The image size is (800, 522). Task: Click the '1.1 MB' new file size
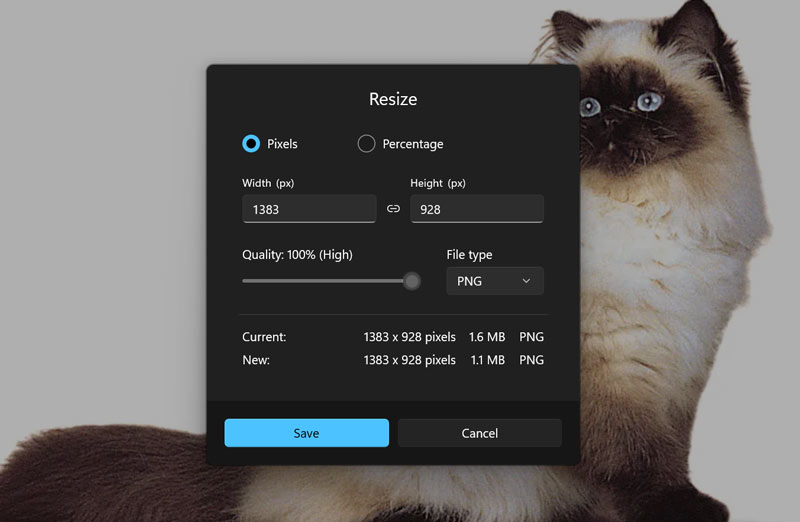click(x=487, y=360)
